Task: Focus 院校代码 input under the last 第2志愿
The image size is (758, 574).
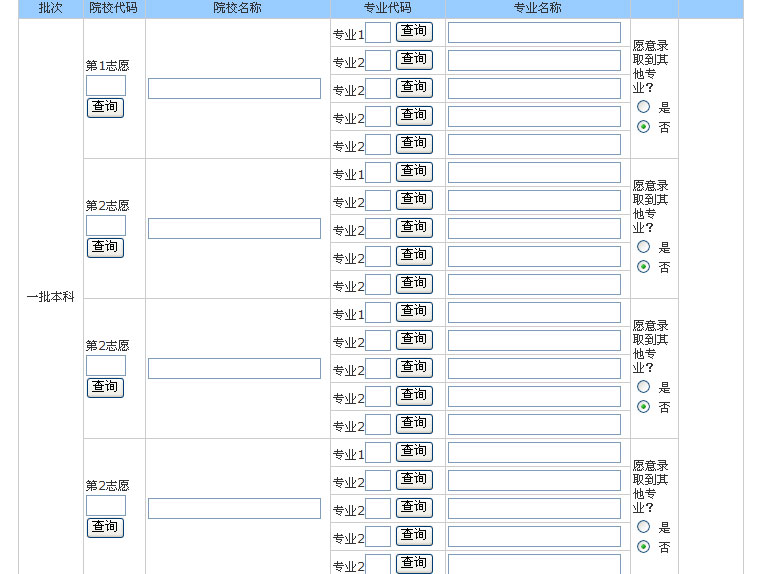Action: (106, 505)
